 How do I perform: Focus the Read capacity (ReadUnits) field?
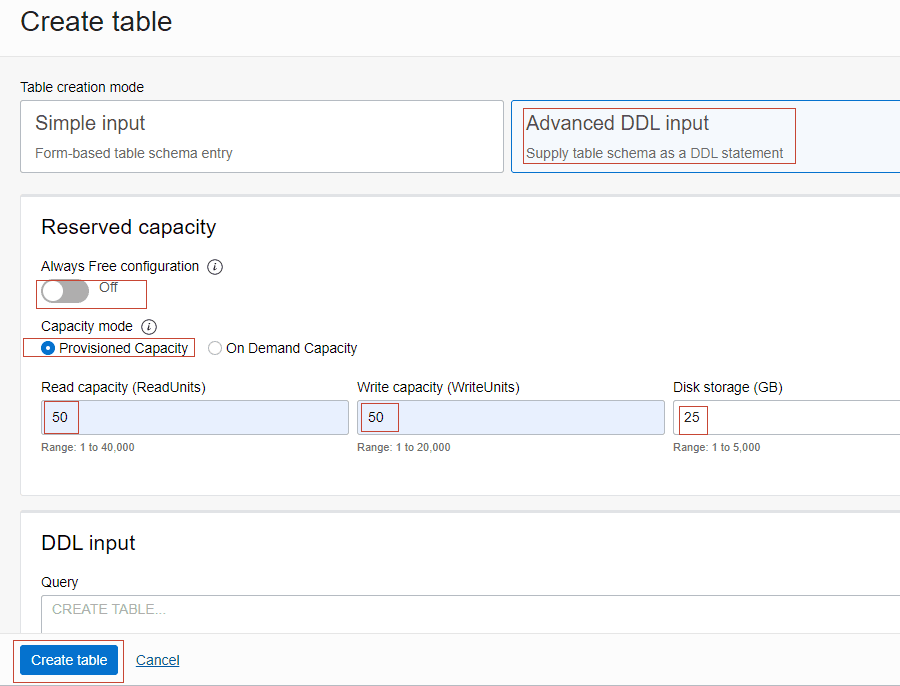[x=195, y=417]
